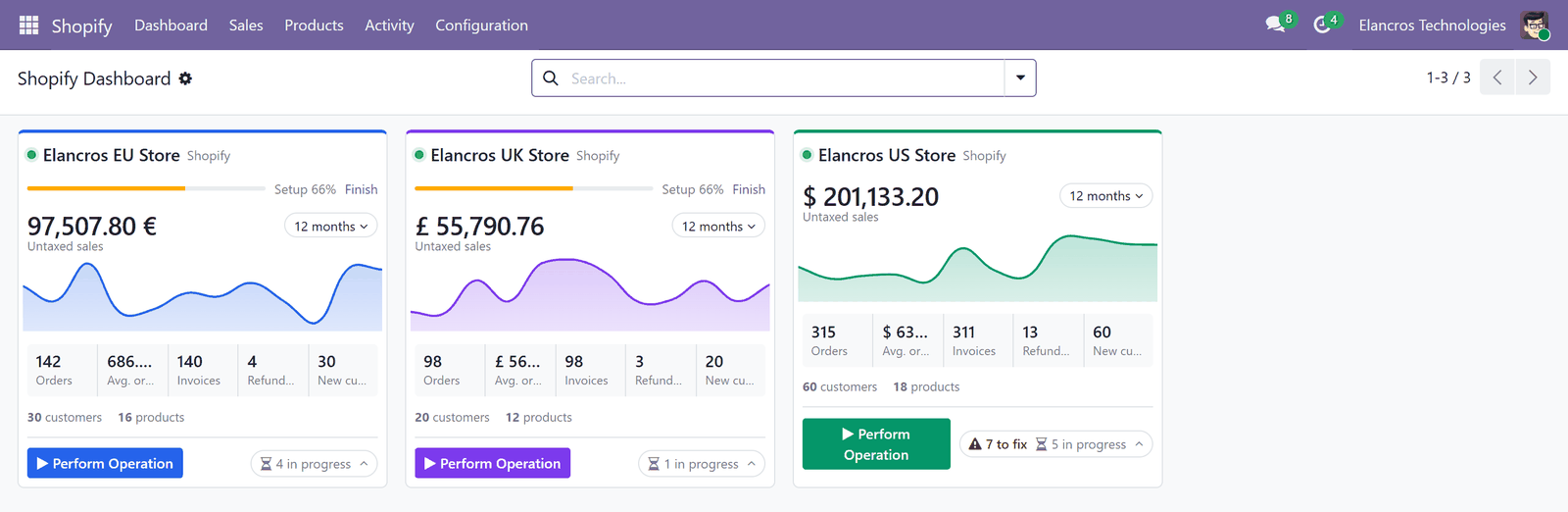Click '16 products' on EU Store
Image resolution: width=1568 pixels, height=512 pixels.
[151, 417]
